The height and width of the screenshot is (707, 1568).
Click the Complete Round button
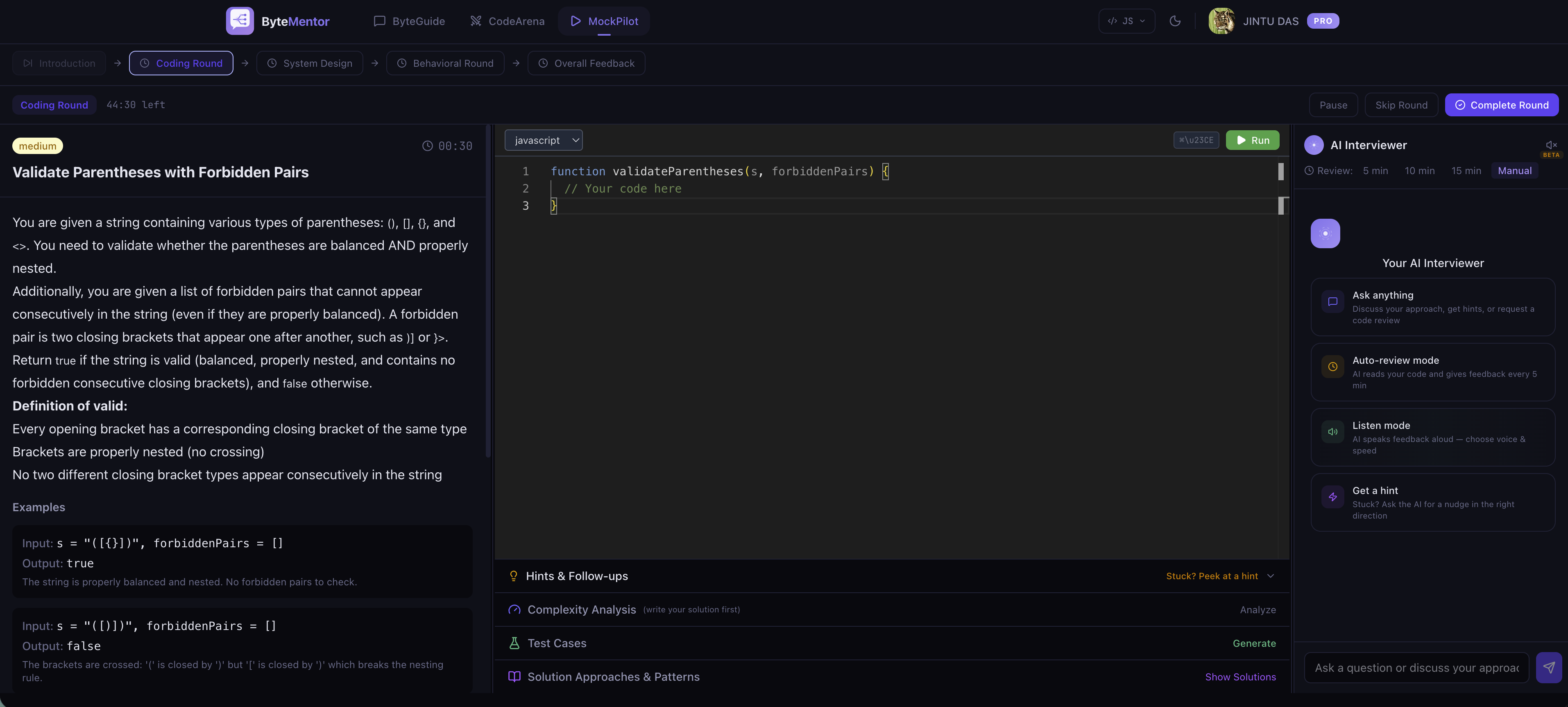click(x=1502, y=104)
